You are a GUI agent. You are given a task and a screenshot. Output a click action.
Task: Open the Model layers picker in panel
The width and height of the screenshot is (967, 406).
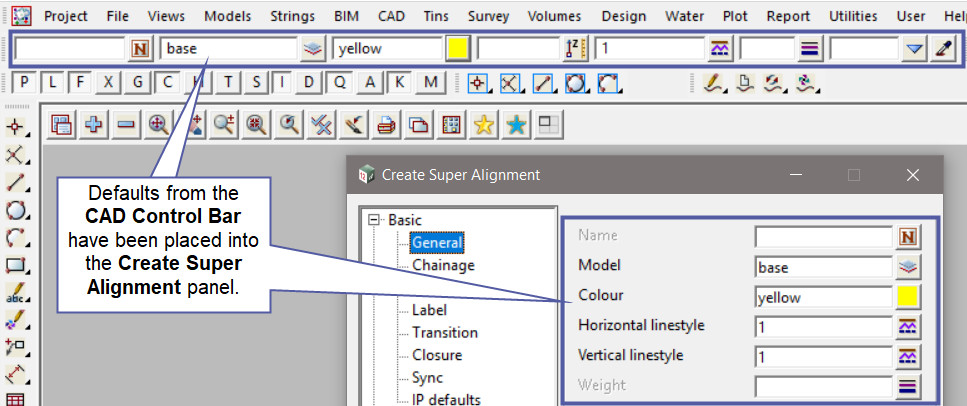(x=909, y=267)
